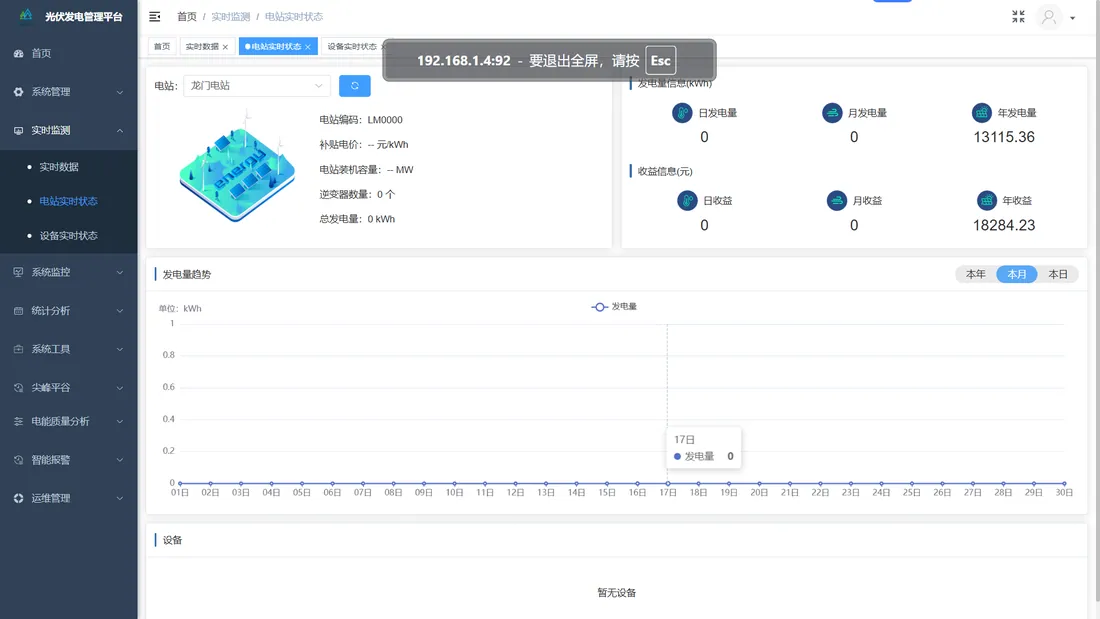Click the 暂无设备 empty message
The height and width of the screenshot is (619, 1100).
point(617,593)
